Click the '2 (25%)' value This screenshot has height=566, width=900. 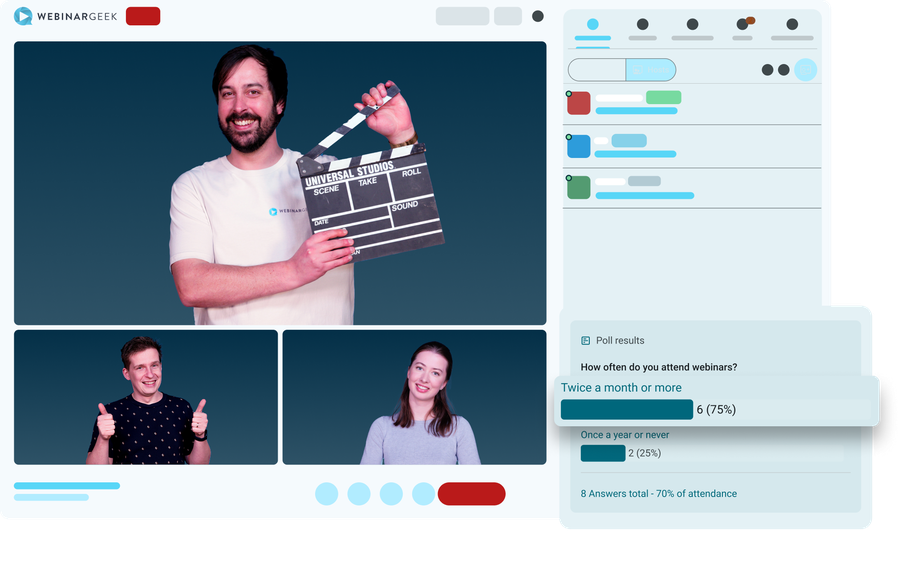(645, 453)
